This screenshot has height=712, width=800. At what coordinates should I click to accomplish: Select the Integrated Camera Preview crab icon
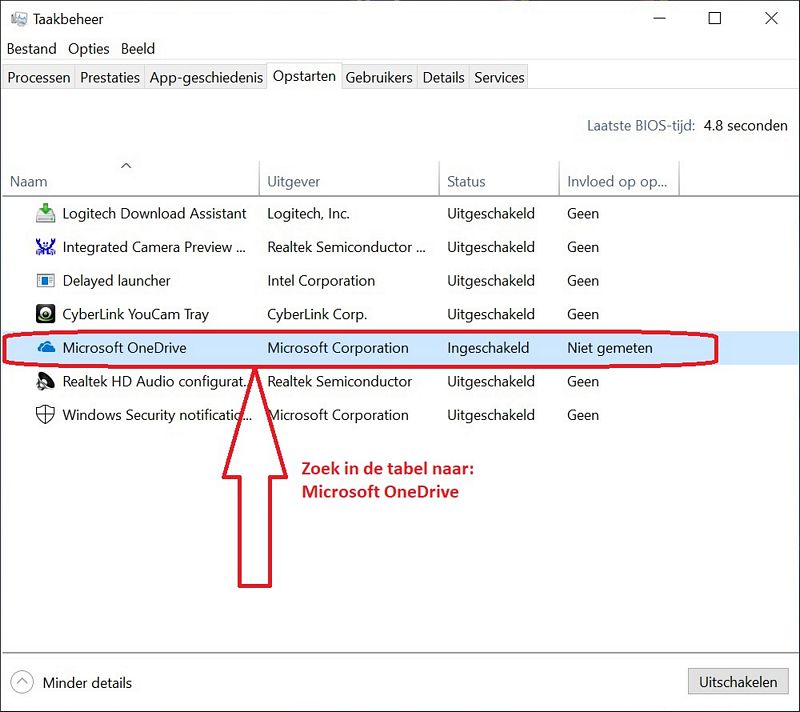point(45,247)
